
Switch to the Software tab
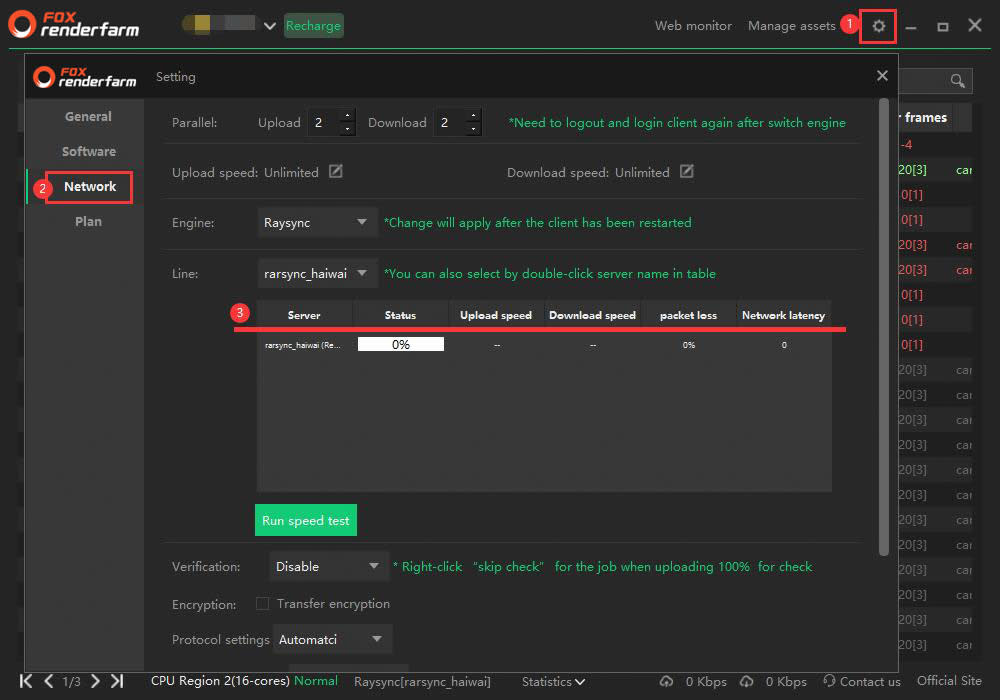pyautogui.click(x=89, y=152)
